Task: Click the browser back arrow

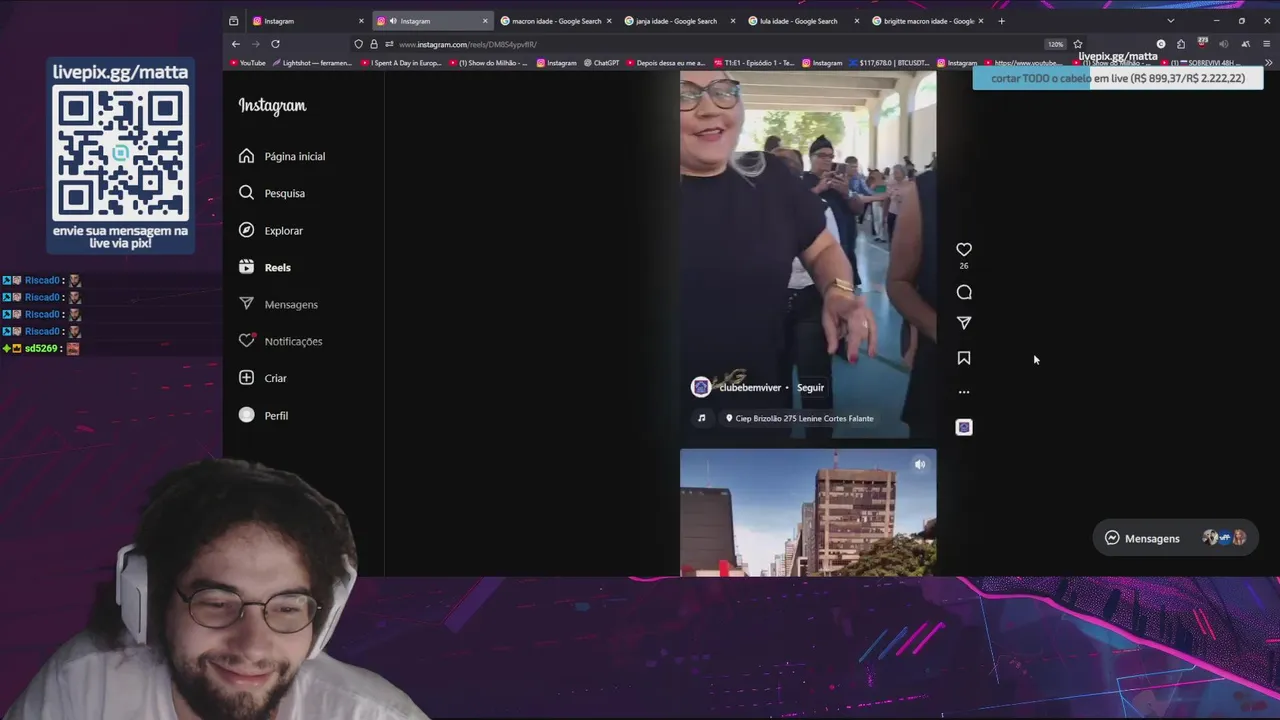Action: [x=235, y=44]
